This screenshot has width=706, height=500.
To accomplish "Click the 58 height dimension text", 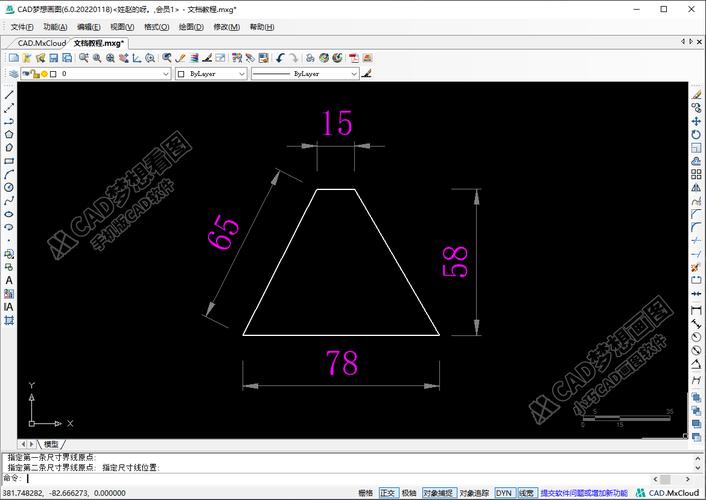I will pyautogui.click(x=455, y=261).
